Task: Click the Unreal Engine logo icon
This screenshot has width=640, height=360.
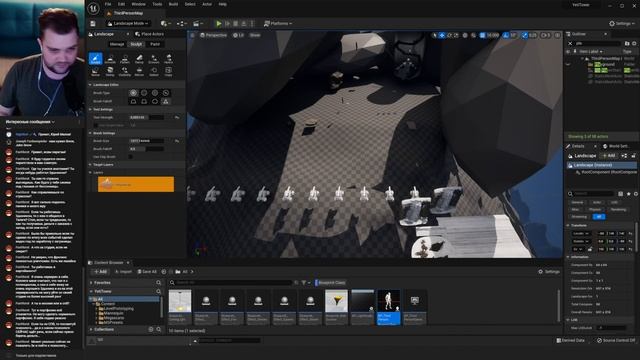Action: click(x=93, y=8)
